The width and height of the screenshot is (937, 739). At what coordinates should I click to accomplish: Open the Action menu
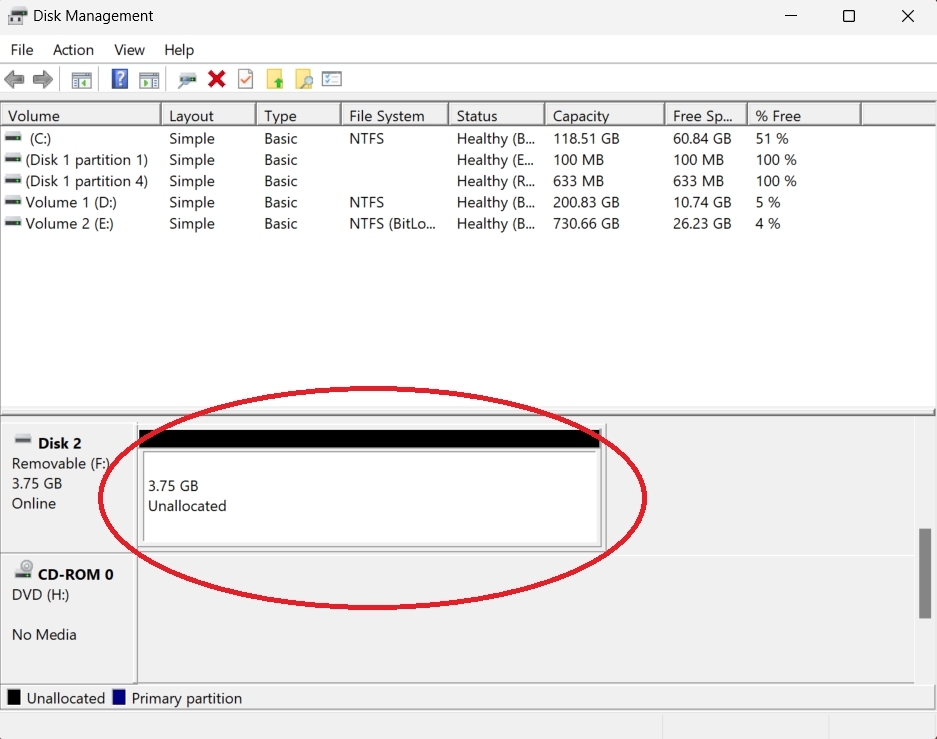pyautogui.click(x=73, y=50)
